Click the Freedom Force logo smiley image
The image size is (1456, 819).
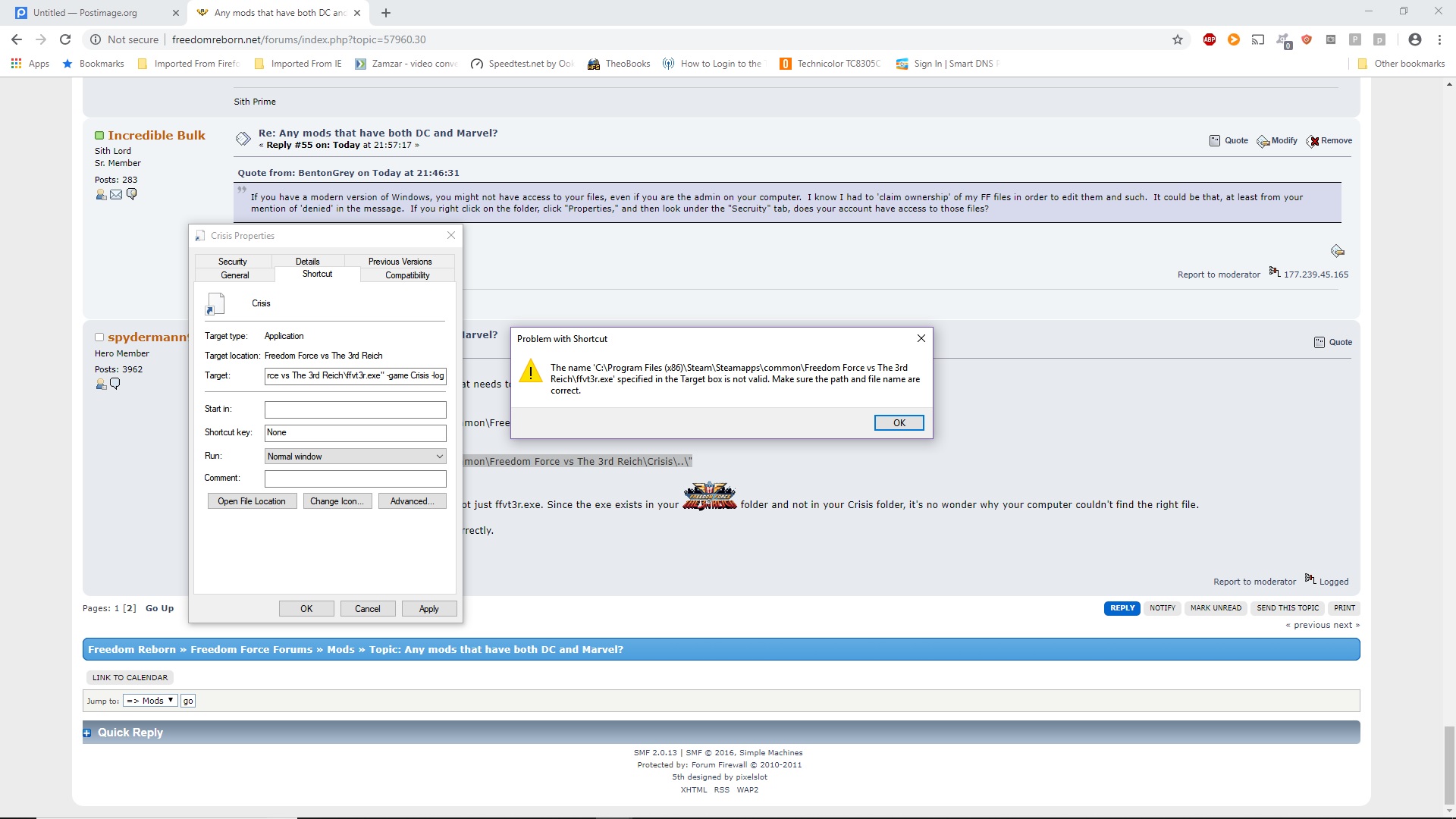coord(709,496)
